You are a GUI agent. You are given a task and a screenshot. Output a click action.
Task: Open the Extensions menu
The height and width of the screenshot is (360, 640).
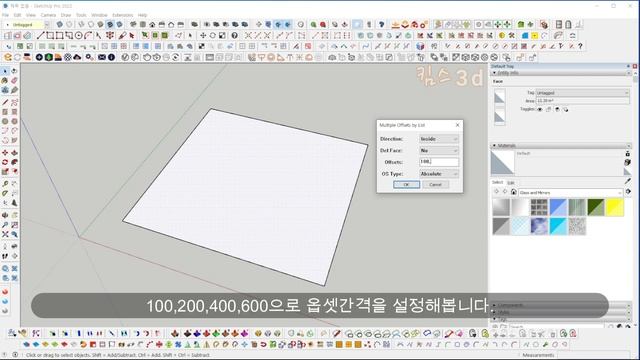pyautogui.click(x=122, y=15)
